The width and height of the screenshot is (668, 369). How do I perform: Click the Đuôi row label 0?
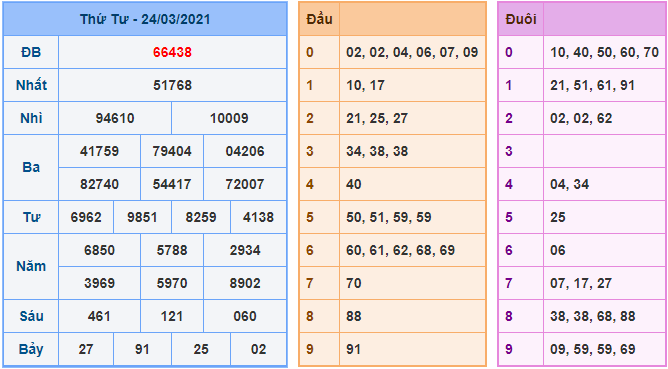[x=509, y=52]
